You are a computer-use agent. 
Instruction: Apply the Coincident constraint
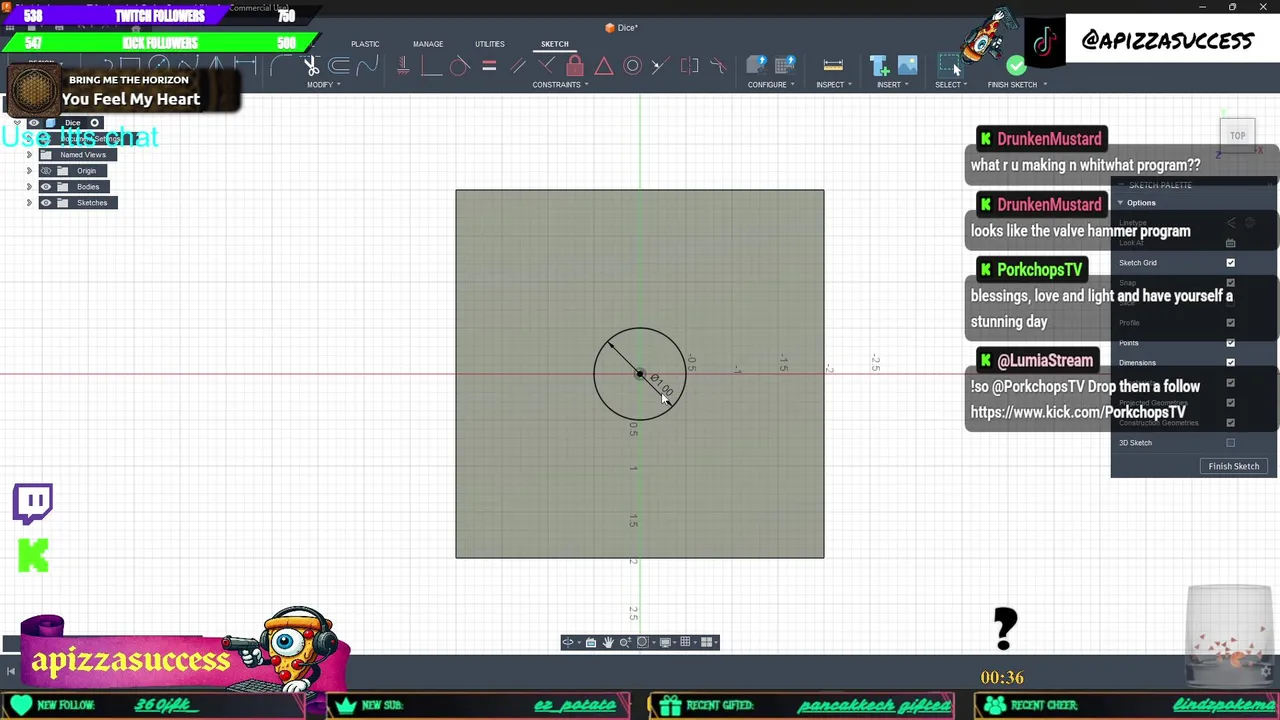431,66
